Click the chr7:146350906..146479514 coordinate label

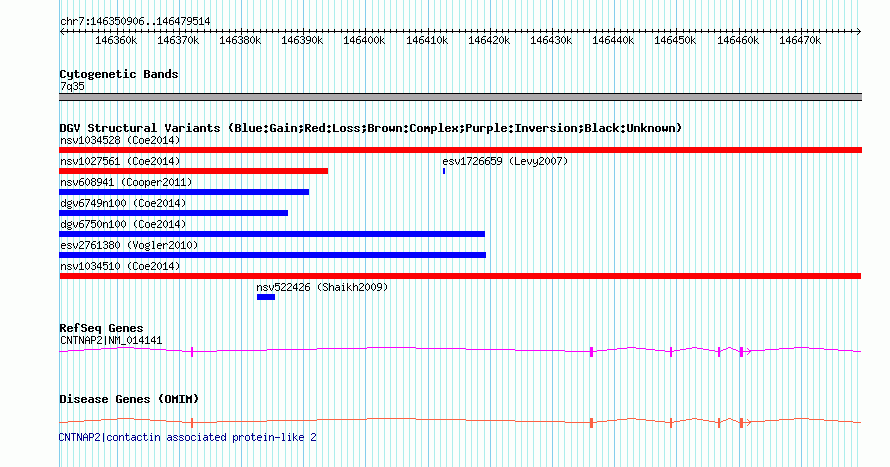click(135, 22)
